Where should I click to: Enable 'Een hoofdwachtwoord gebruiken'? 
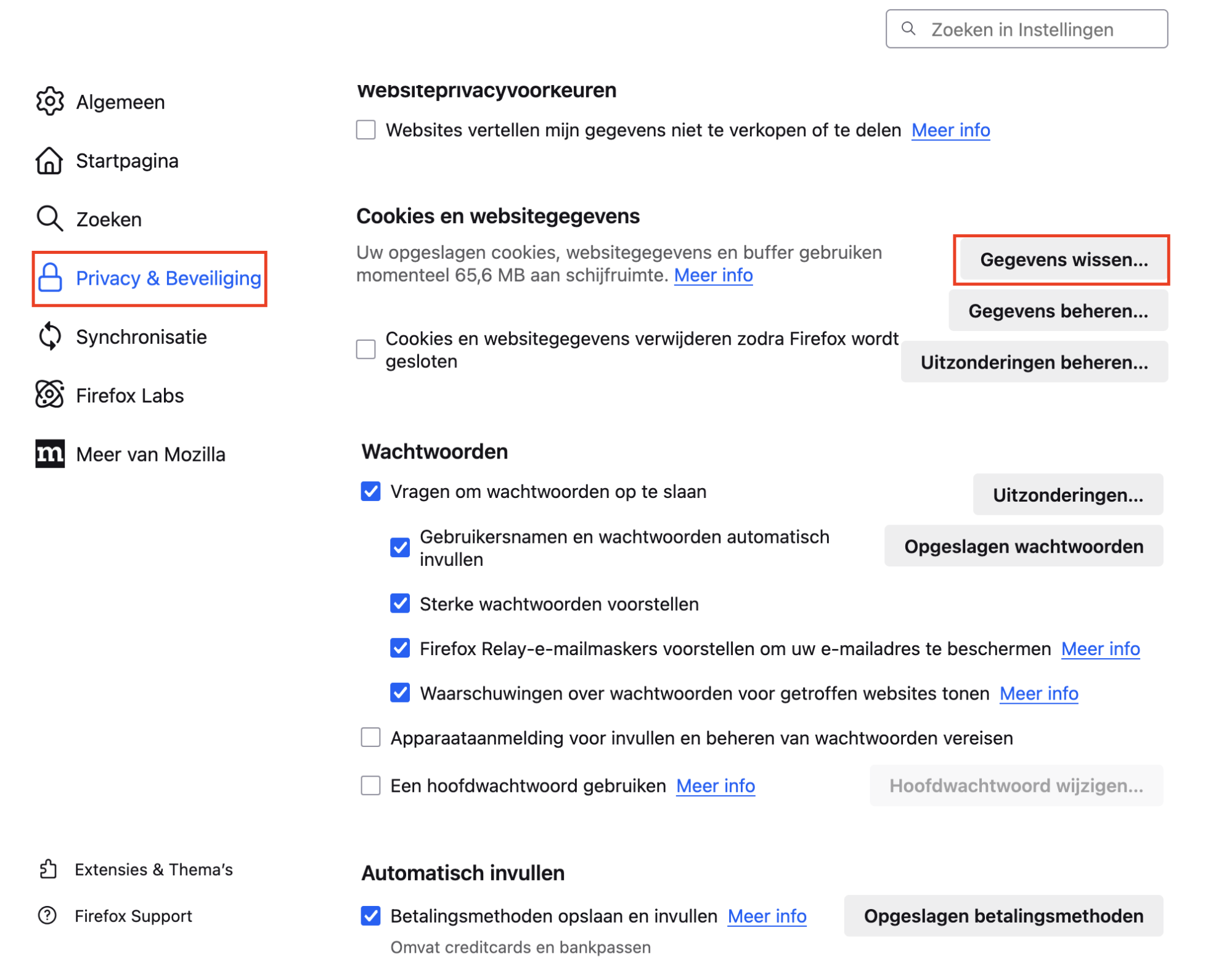point(370,786)
